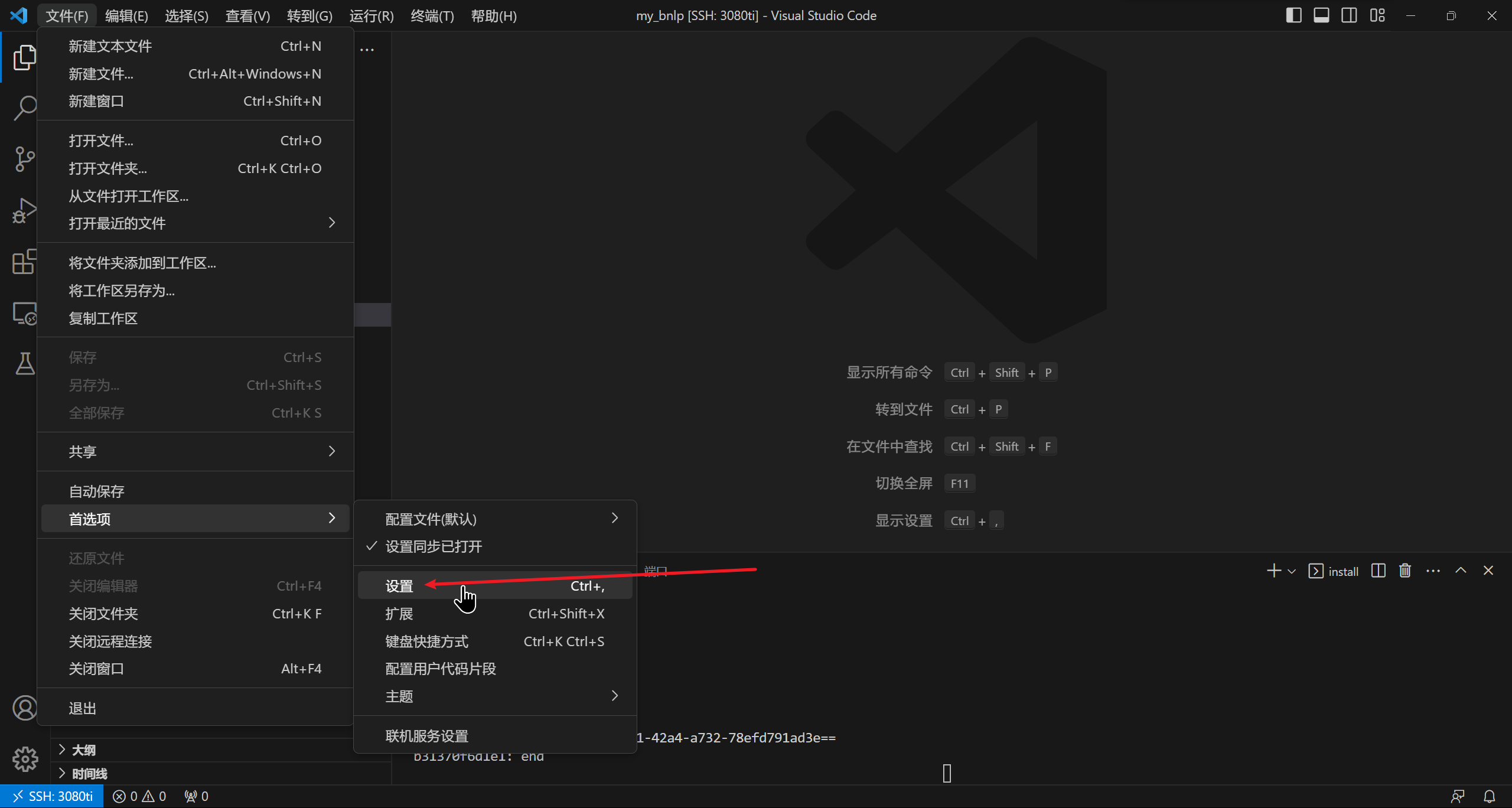This screenshot has width=1512, height=808.
Task: Choose 新建文本文件 menu entry
Action: (x=195, y=46)
